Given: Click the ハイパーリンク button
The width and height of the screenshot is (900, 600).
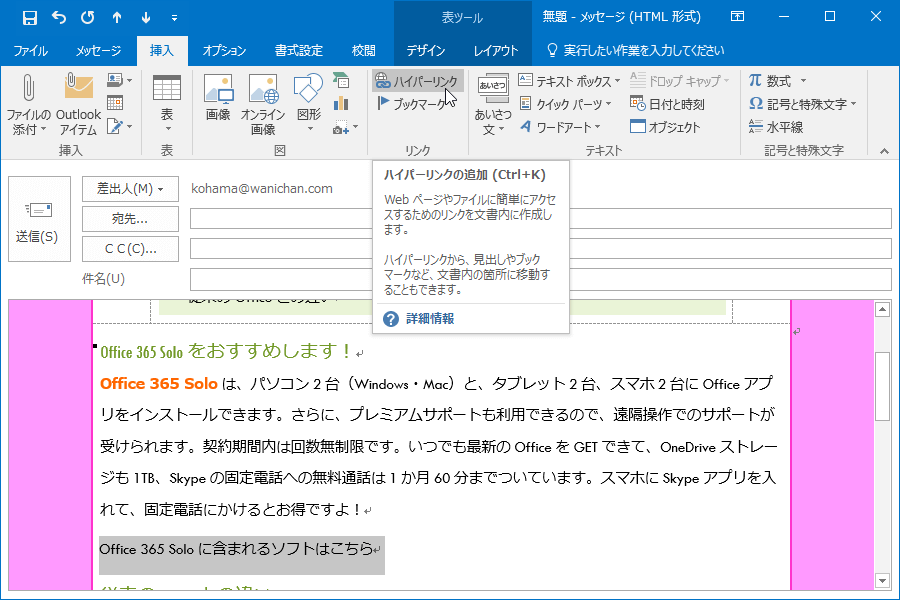Looking at the screenshot, I should [417, 81].
